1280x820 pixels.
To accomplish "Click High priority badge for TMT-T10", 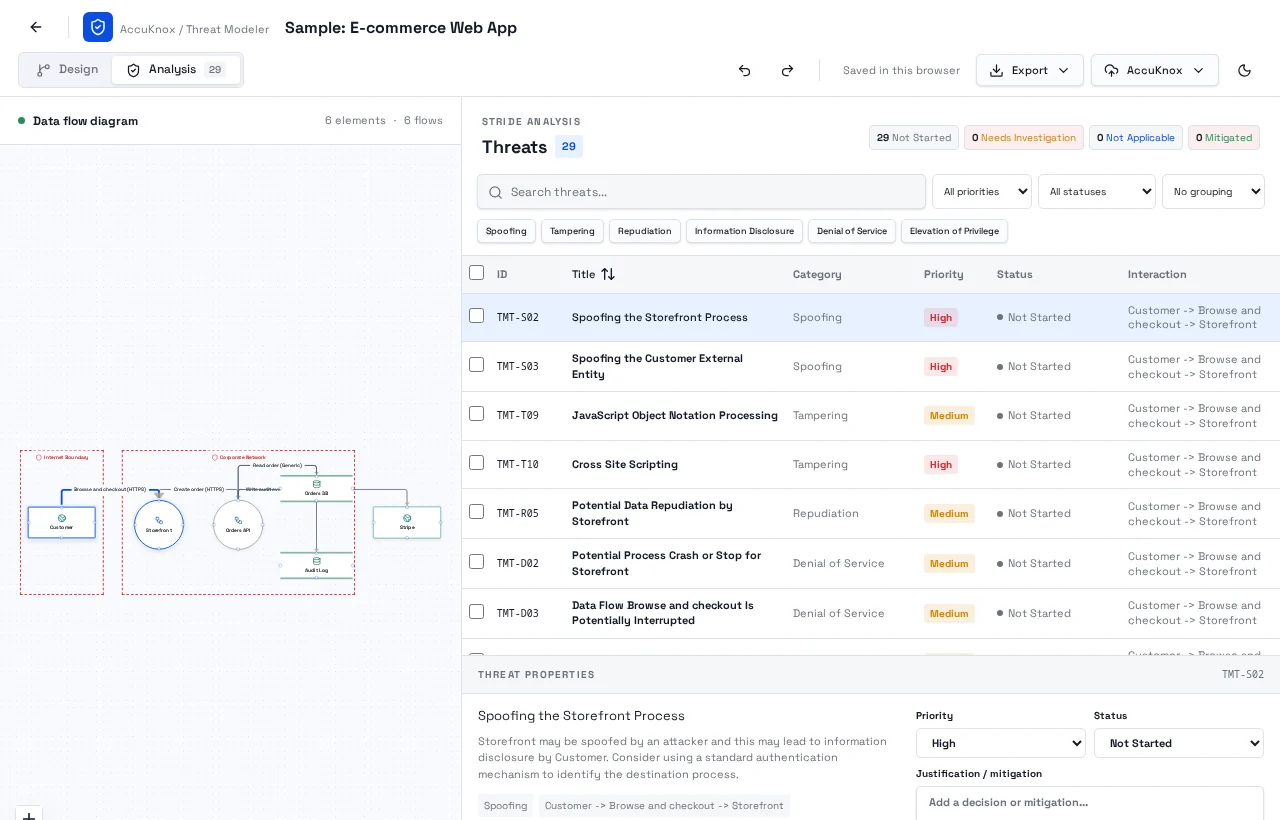I will (941, 464).
